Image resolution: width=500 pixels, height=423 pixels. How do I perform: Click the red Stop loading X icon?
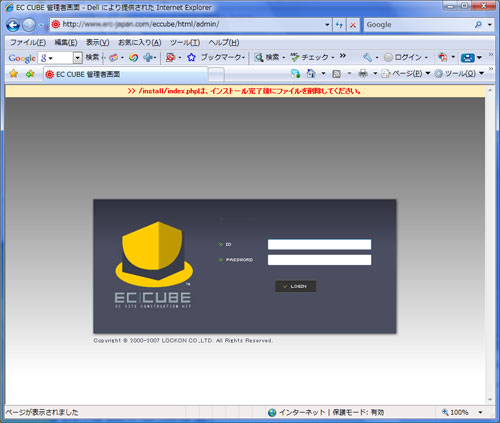coord(353,25)
